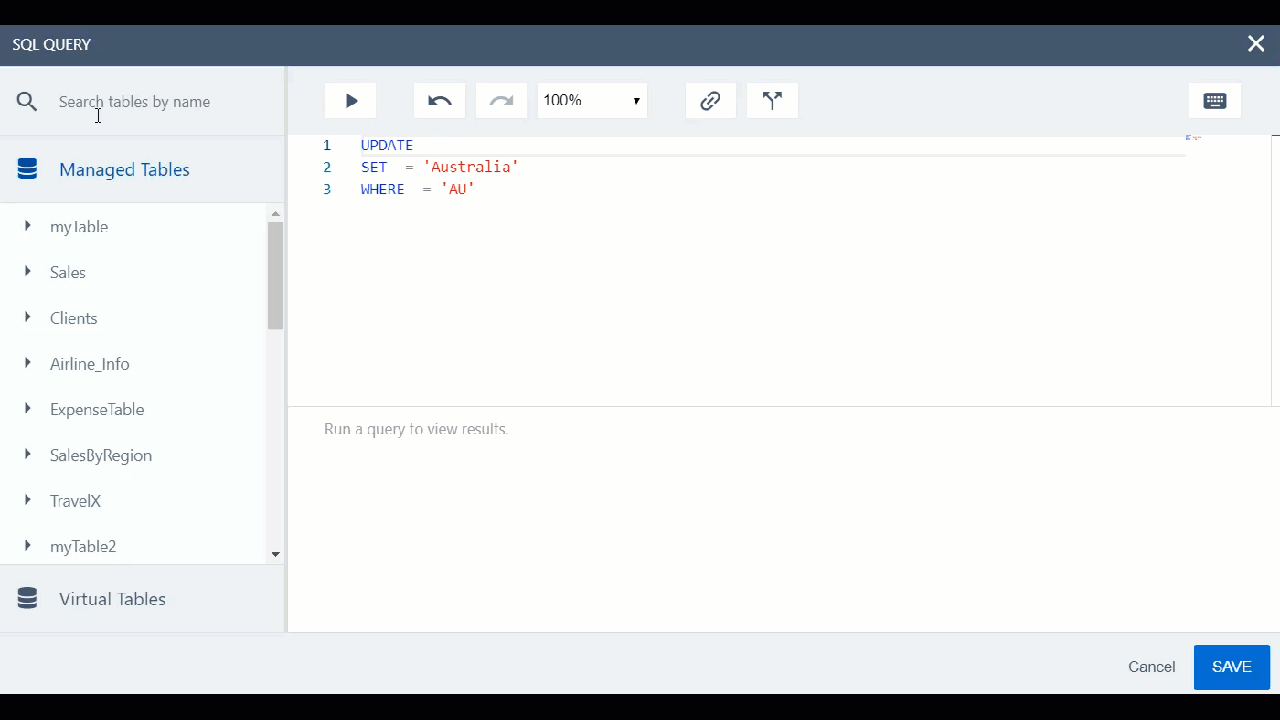Open the 100% zoom dropdown
Viewport: 1280px width, 720px height.
(592, 101)
